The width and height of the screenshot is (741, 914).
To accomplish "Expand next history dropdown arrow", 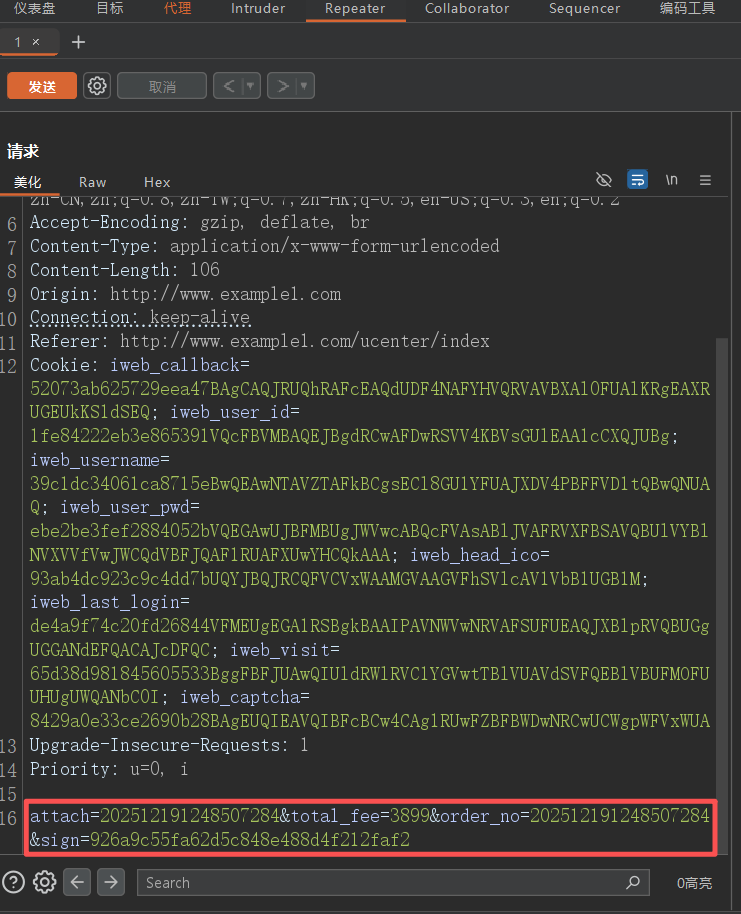I will tap(304, 86).
